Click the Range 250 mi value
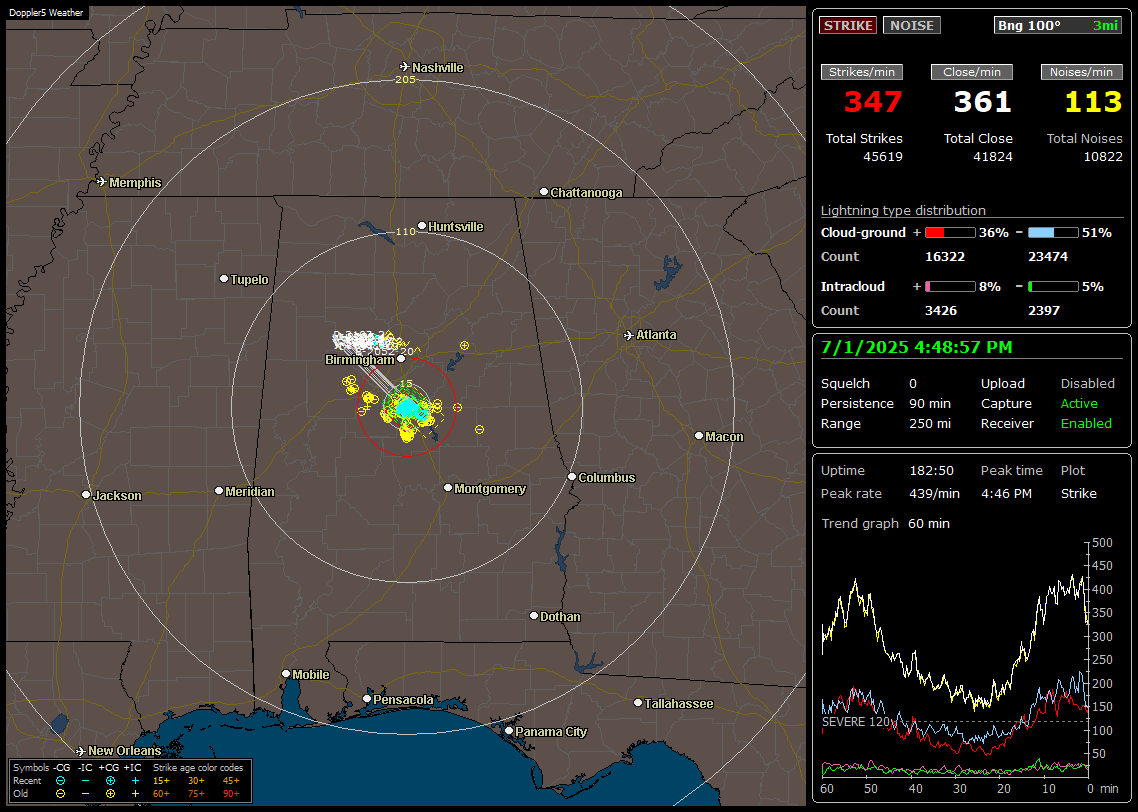The image size is (1138, 812). point(930,424)
